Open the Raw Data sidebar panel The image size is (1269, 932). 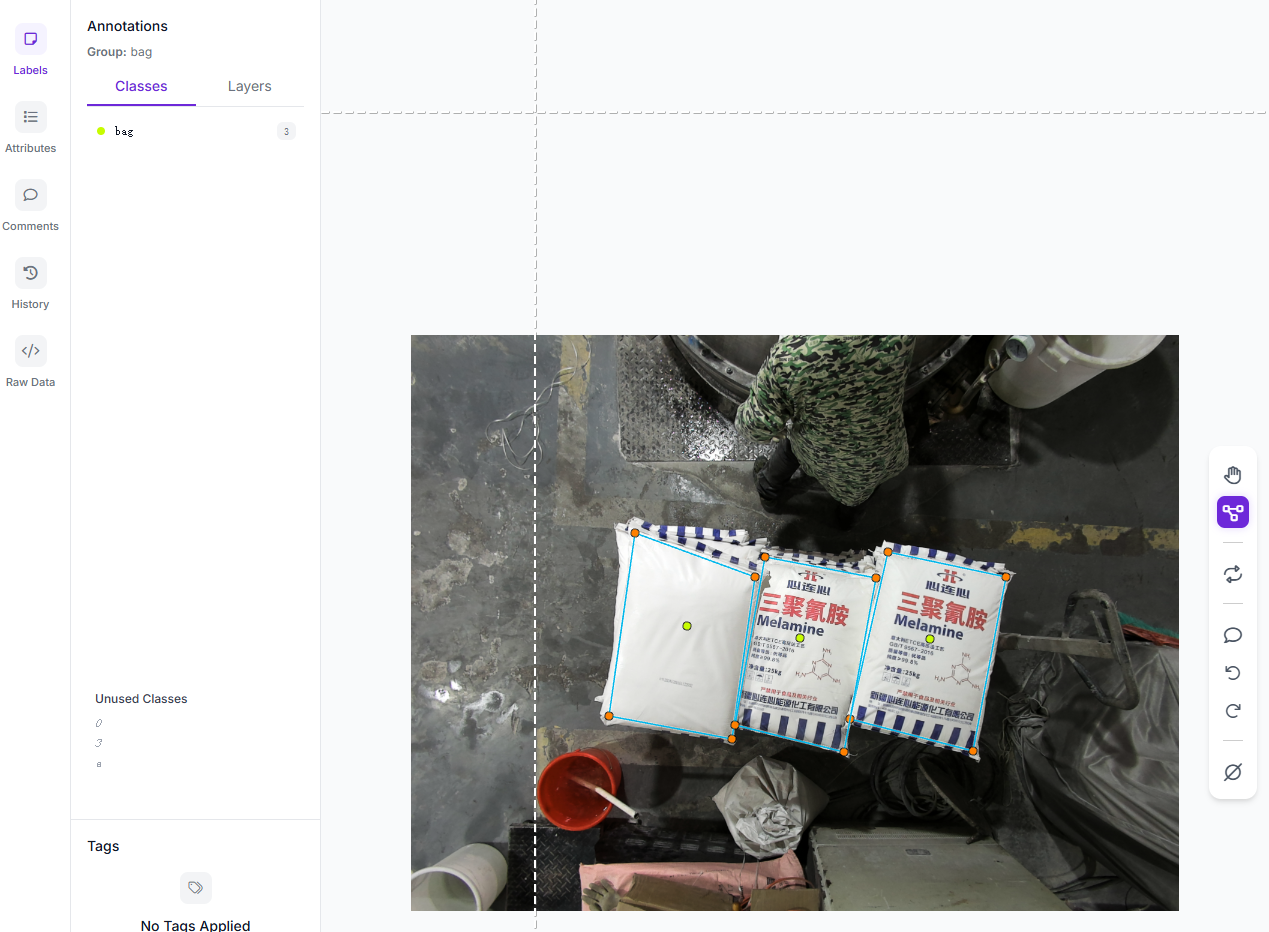[x=30, y=362]
